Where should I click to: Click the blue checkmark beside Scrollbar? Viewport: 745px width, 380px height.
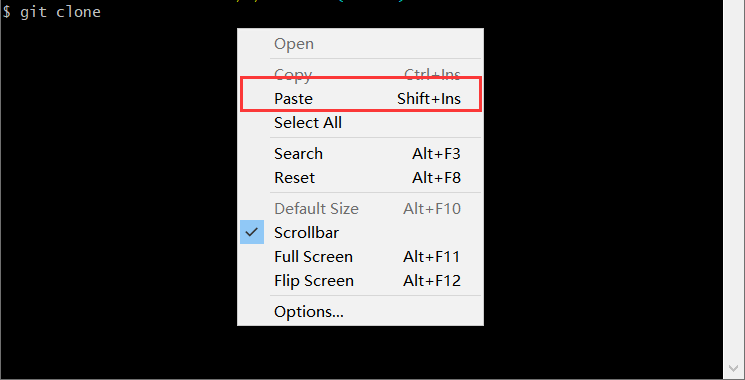(x=252, y=232)
